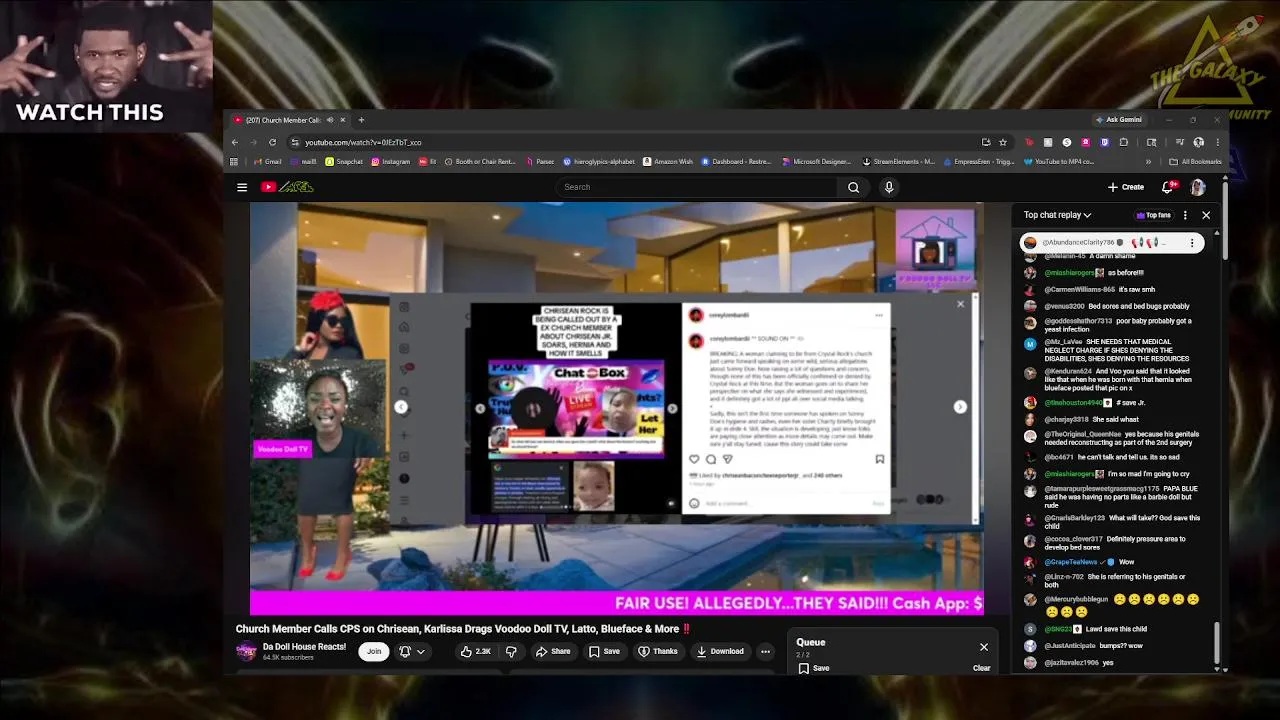Image resolution: width=1280 pixels, height=720 pixels.
Task: Click the YouTube logo
Action: coord(287,187)
